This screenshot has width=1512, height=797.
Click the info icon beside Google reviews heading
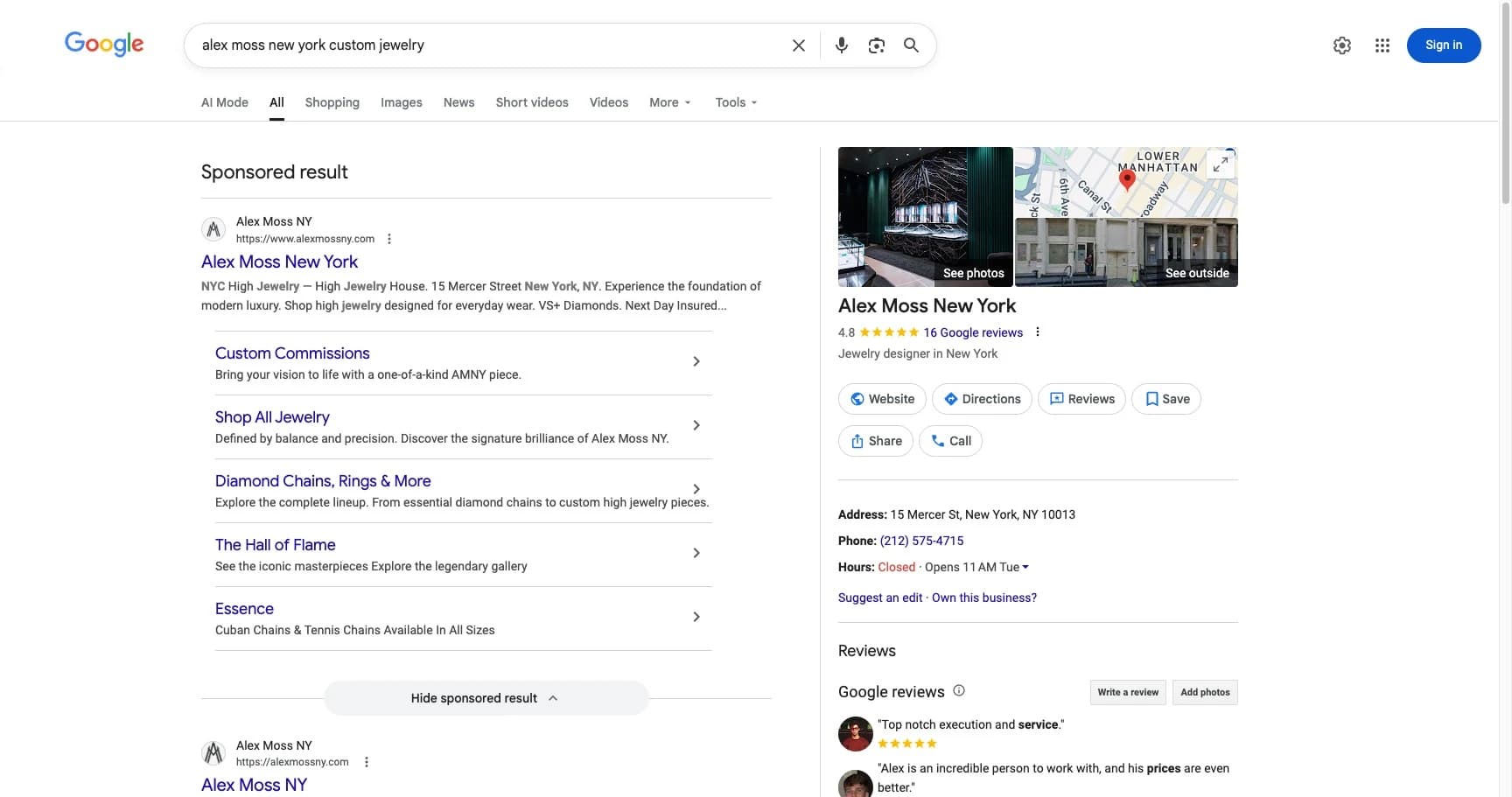tap(959, 691)
